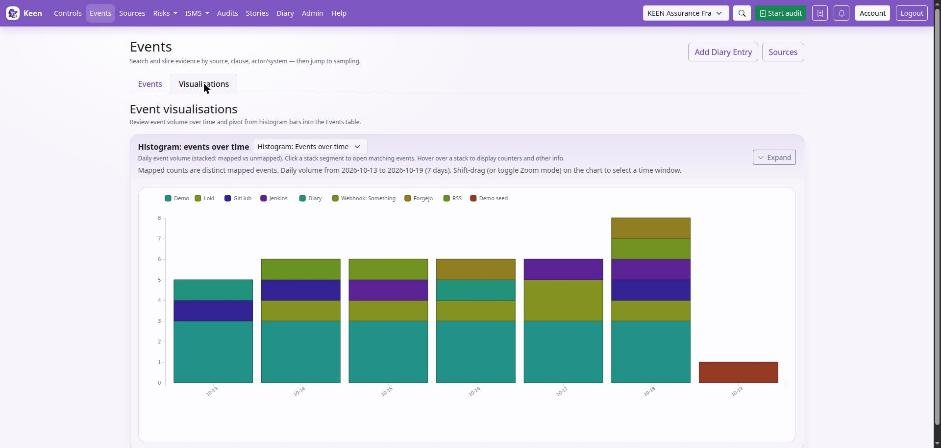Click dark blue segment in 10-13 bar
The width and height of the screenshot is (941, 448).
pyautogui.click(x=213, y=311)
